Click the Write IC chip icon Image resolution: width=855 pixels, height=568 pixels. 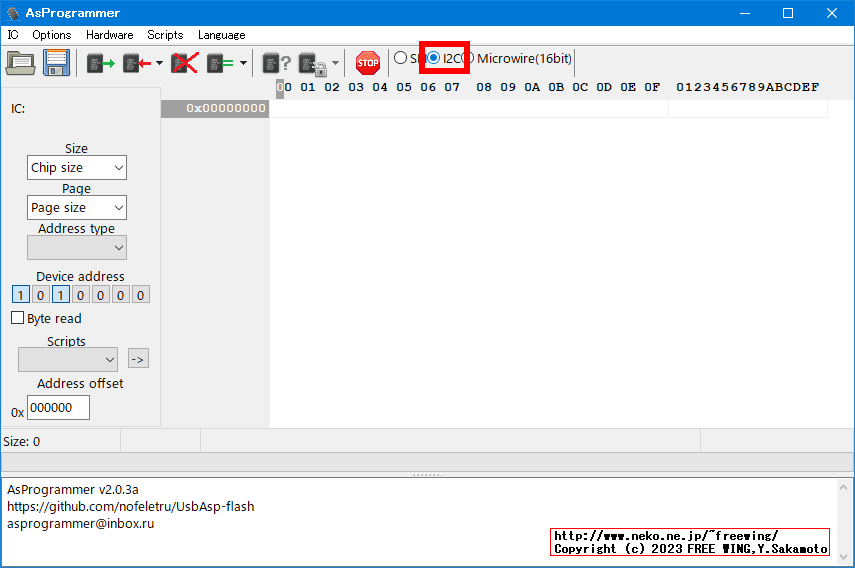tap(136, 63)
